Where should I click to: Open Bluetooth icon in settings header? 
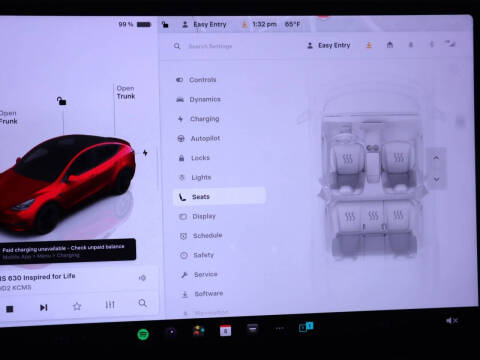tap(431, 44)
